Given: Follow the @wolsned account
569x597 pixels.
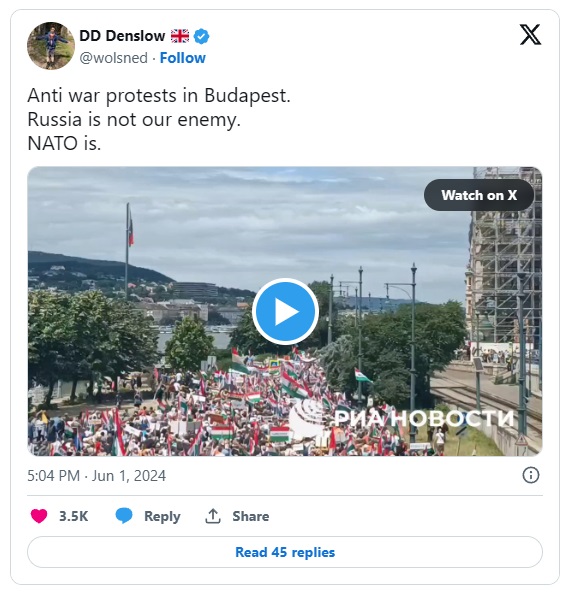Looking at the screenshot, I should coord(182,58).
